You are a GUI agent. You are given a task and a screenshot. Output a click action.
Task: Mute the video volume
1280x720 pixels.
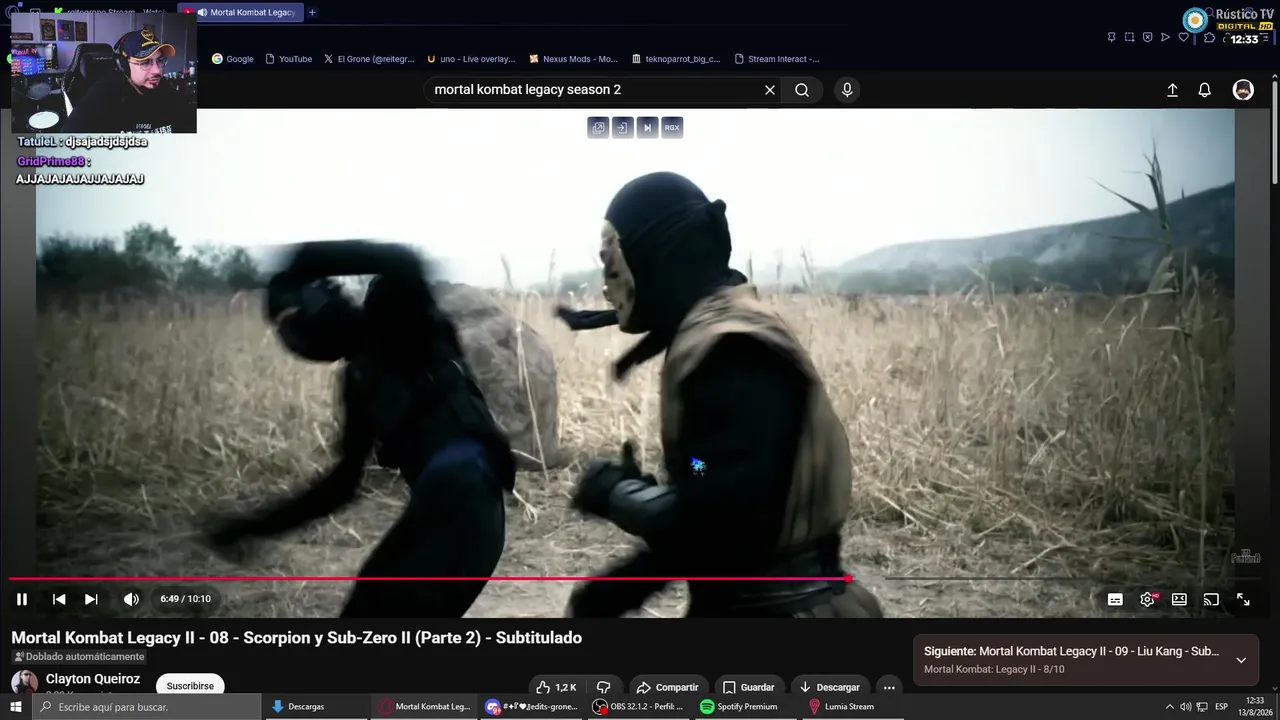pos(131,599)
